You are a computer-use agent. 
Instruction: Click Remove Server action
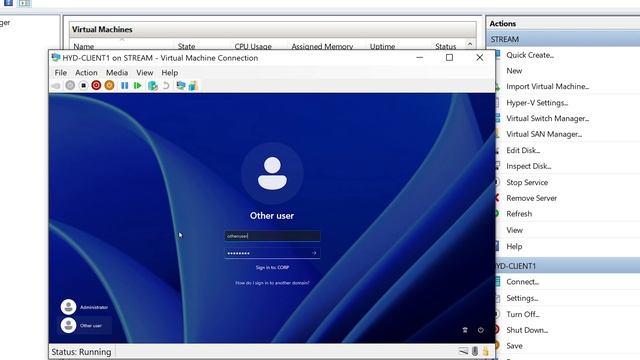click(532, 198)
